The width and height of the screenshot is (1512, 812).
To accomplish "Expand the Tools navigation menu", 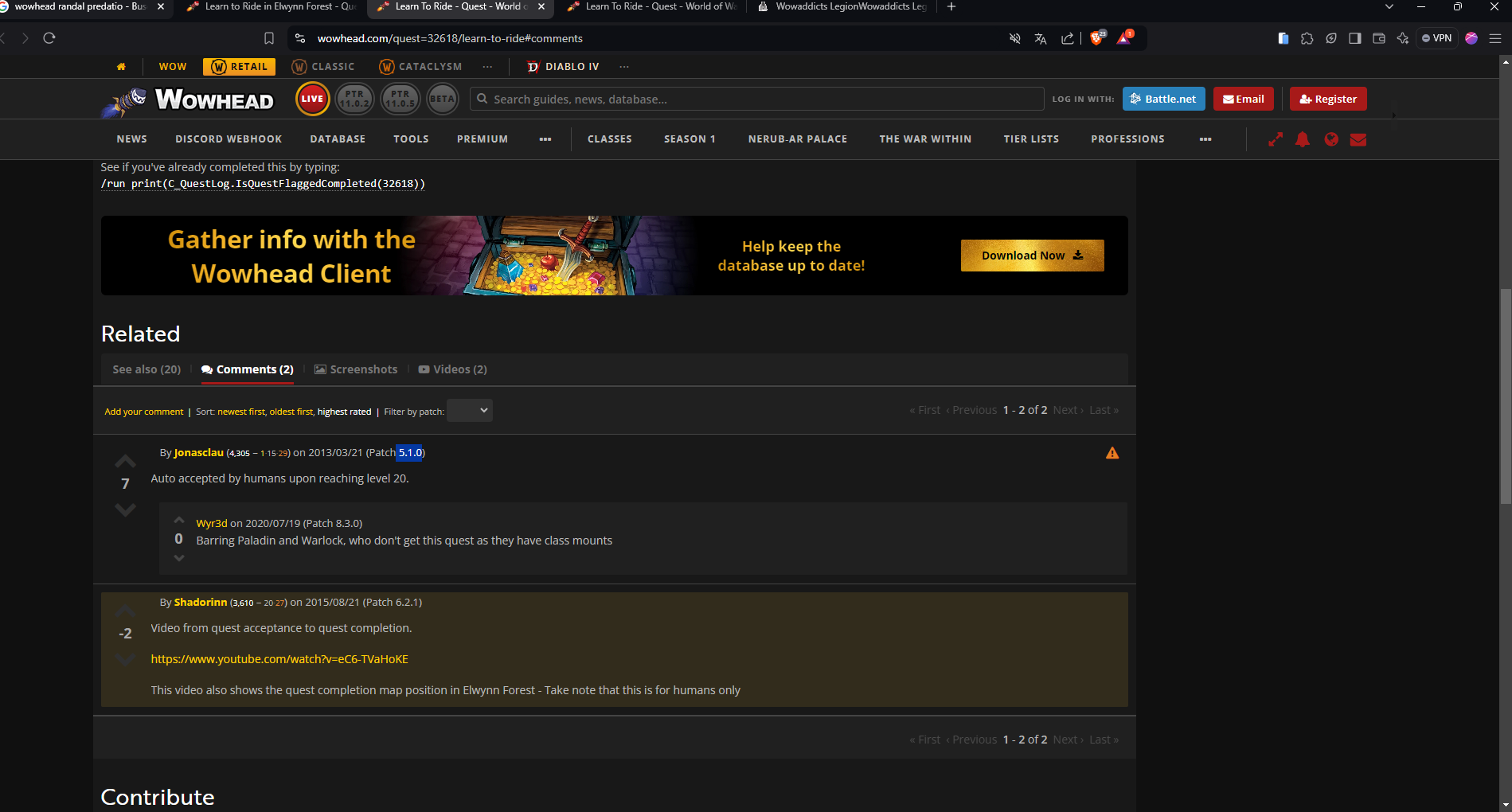I will [x=411, y=139].
